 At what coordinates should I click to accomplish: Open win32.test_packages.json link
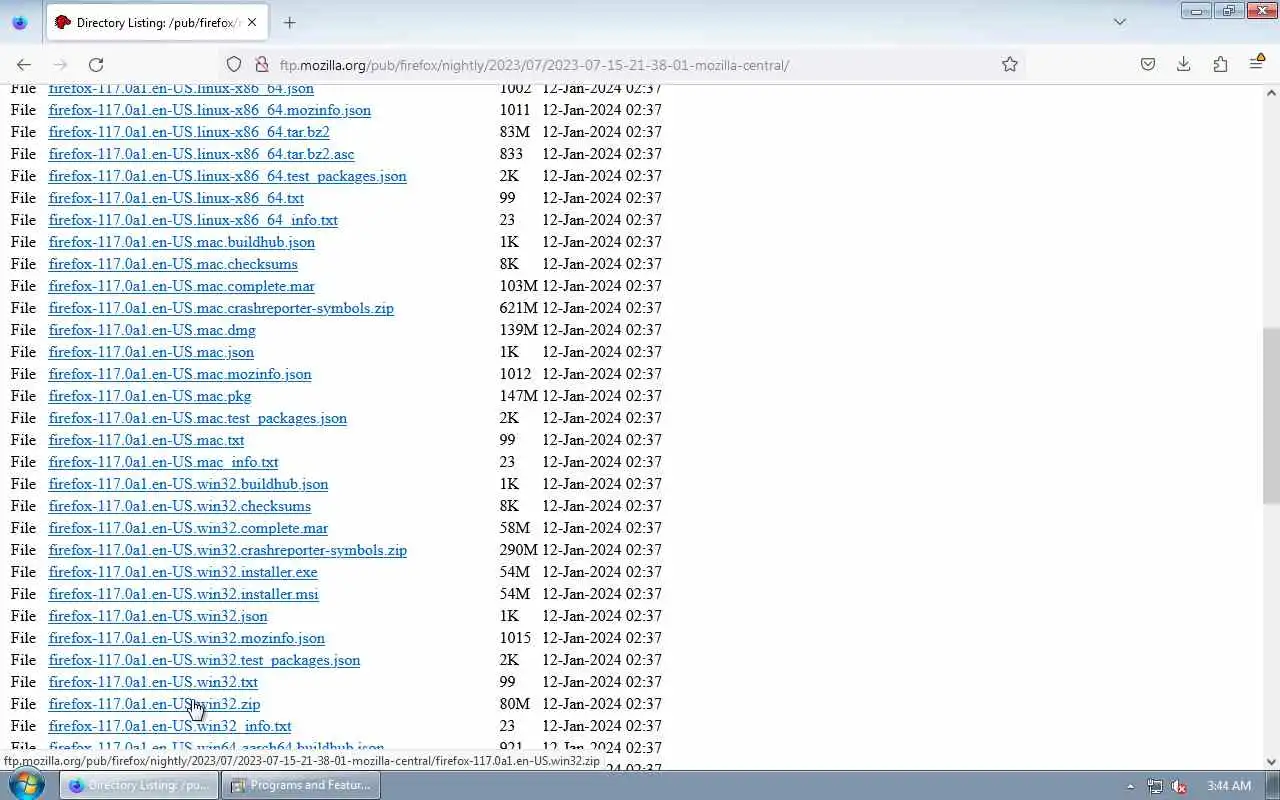click(x=204, y=660)
